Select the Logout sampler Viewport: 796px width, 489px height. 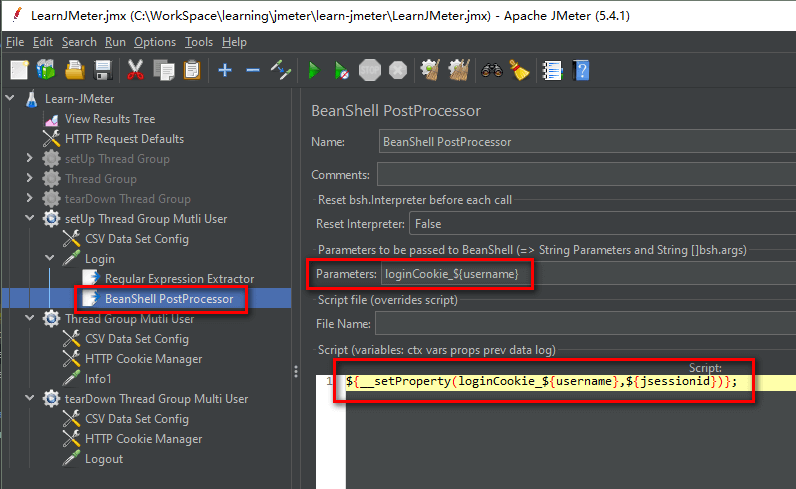click(104, 459)
